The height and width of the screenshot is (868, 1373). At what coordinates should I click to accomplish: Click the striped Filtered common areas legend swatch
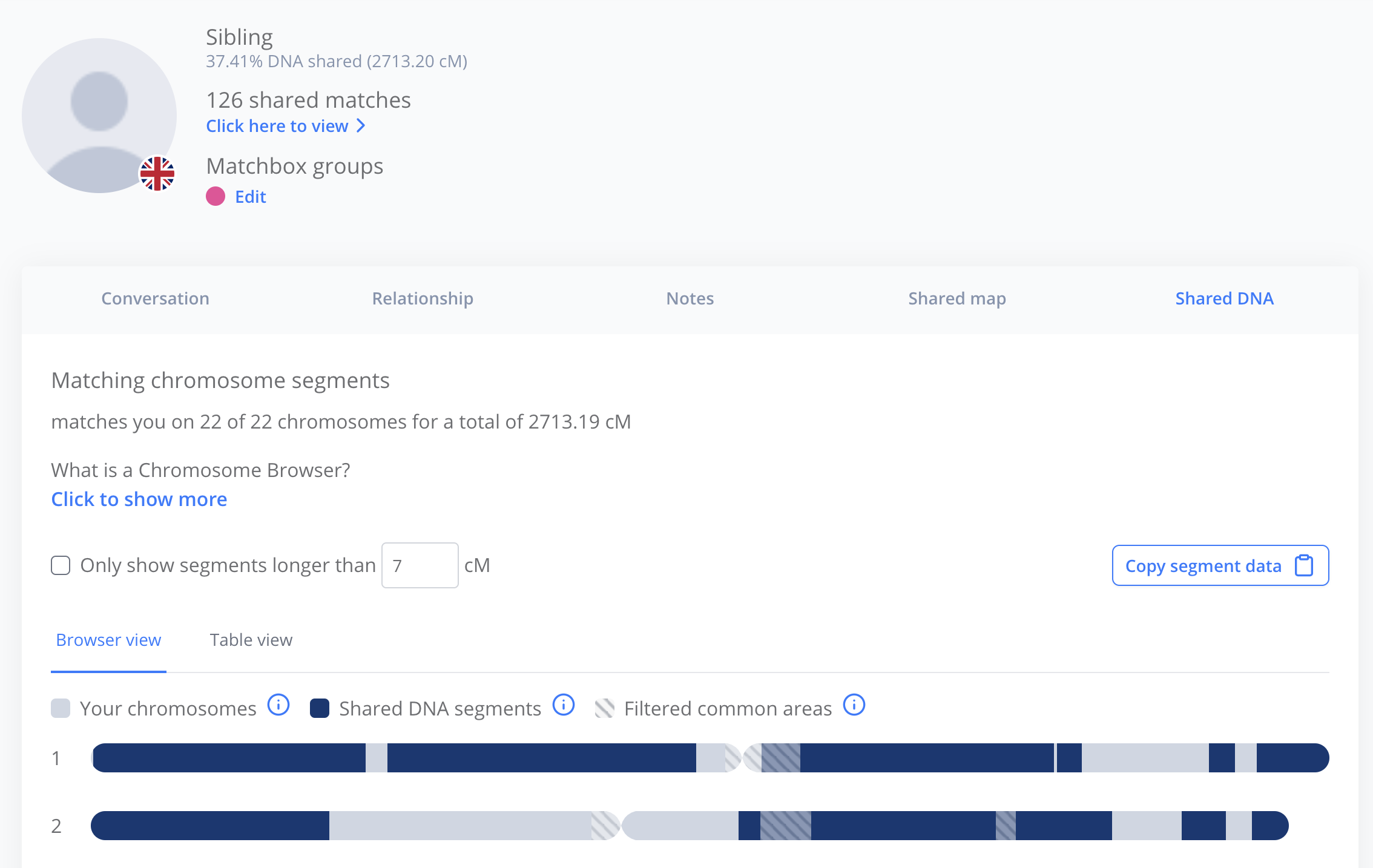pos(605,708)
